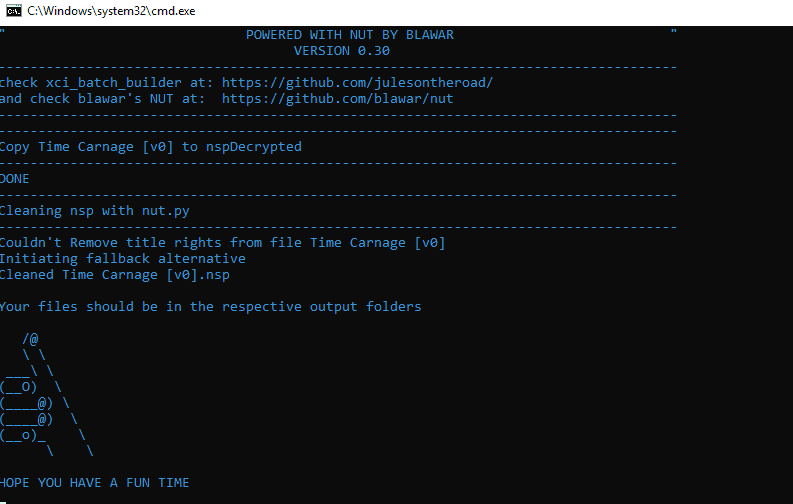Click the Copy Time Carnage to nspDecrypted line
Image resolution: width=793 pixels, height=504 pixels.
(151, 147)
